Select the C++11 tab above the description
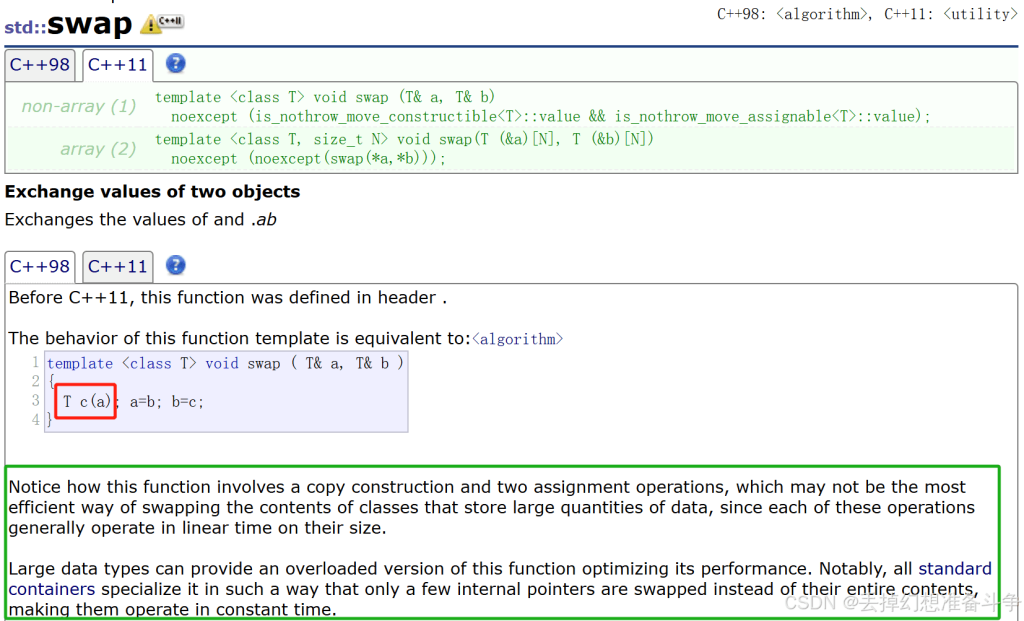Viewport: 1024px width, 621px height. [x=117, y=267]
